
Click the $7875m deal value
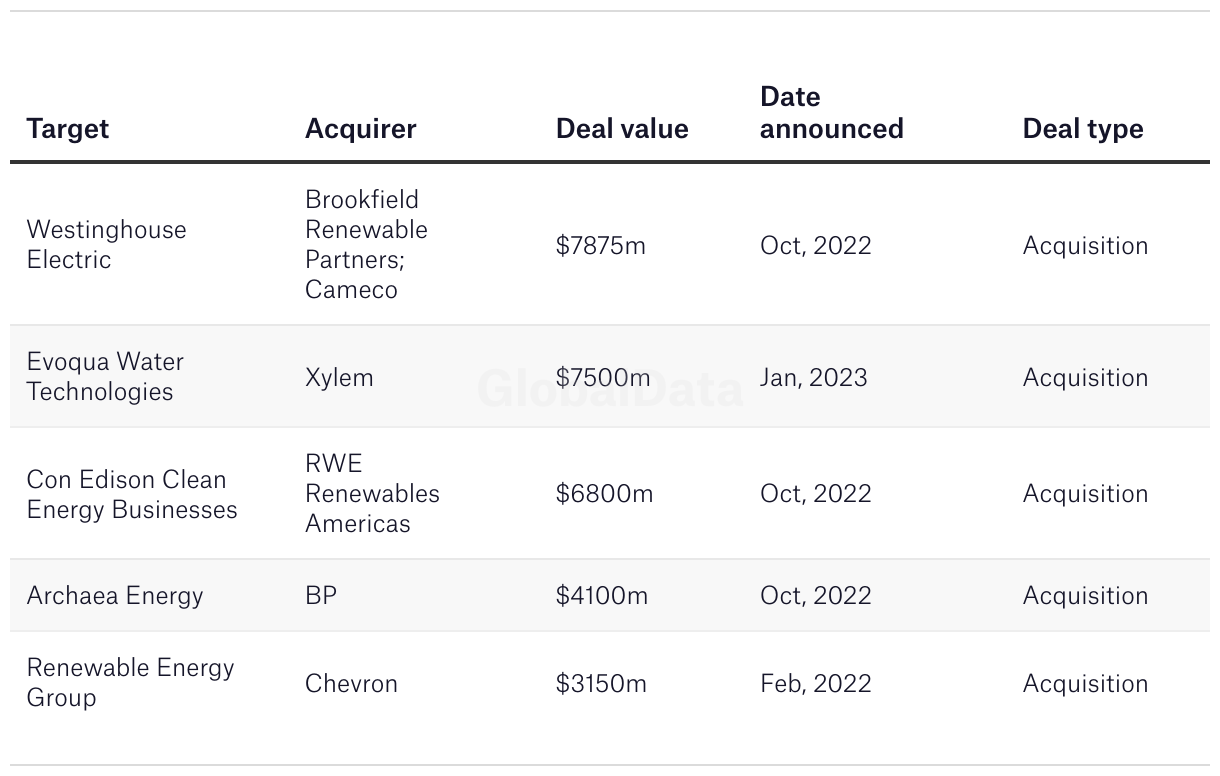(x=601, y=246)
